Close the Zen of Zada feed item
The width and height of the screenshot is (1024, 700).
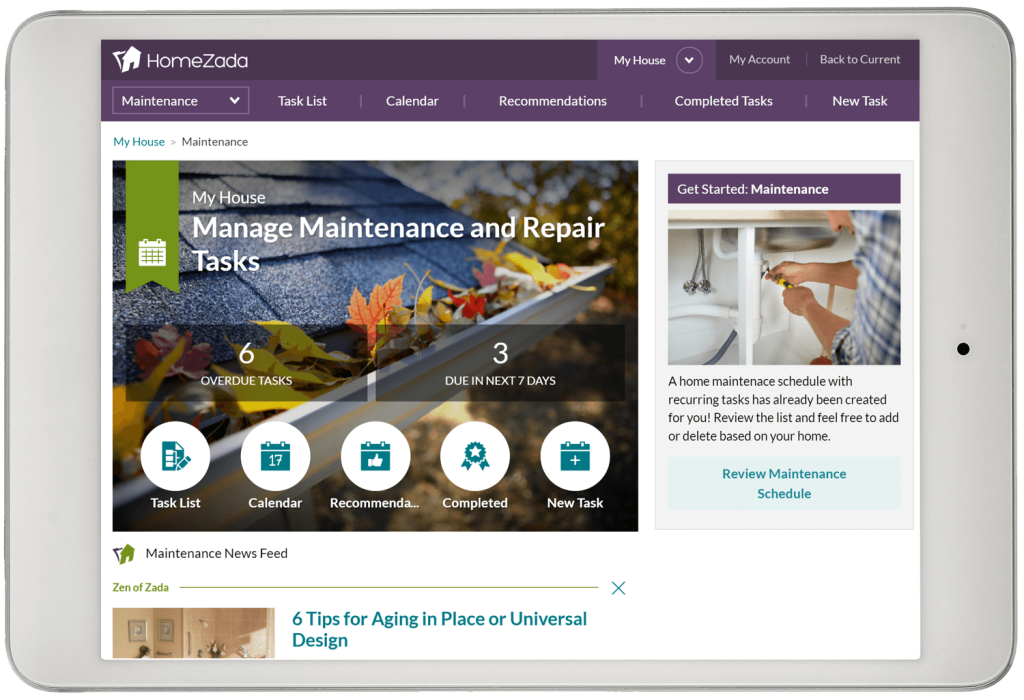point(618,588)
